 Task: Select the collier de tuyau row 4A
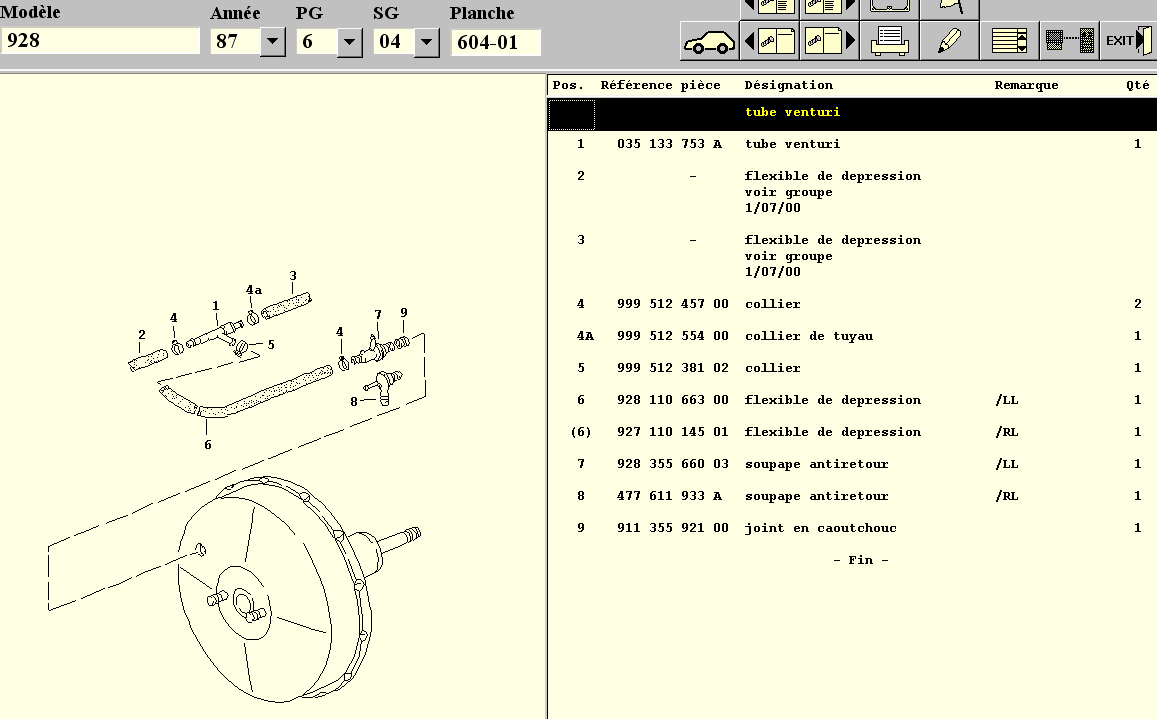point(852,336)
